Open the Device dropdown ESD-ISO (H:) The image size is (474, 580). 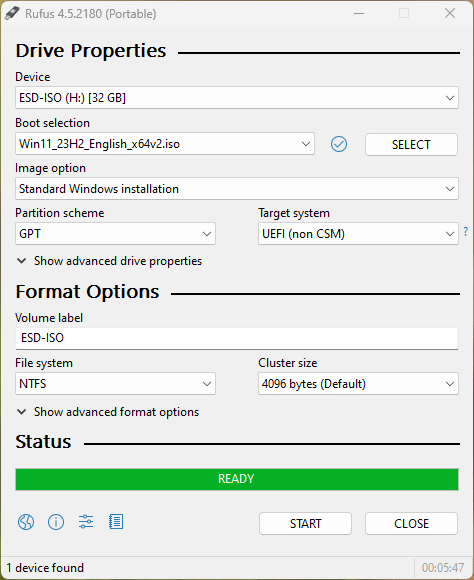[x=237, y=98]
